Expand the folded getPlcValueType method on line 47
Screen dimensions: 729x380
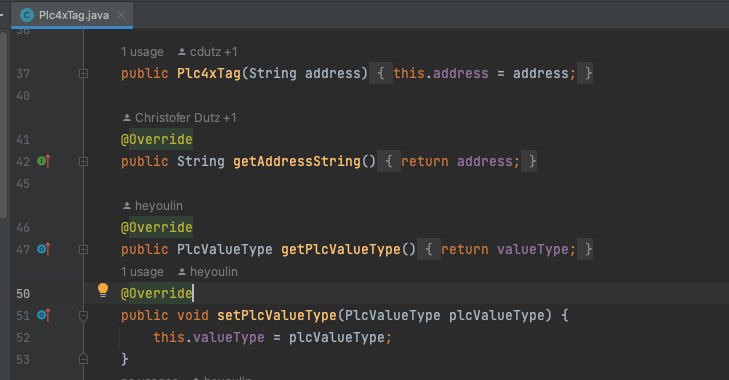pos(83,250)
